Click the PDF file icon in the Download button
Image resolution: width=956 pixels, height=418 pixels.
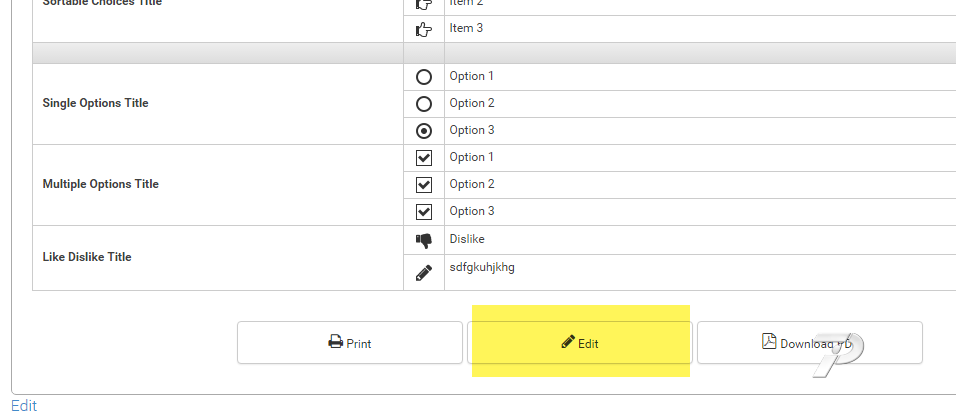[769, 341]
